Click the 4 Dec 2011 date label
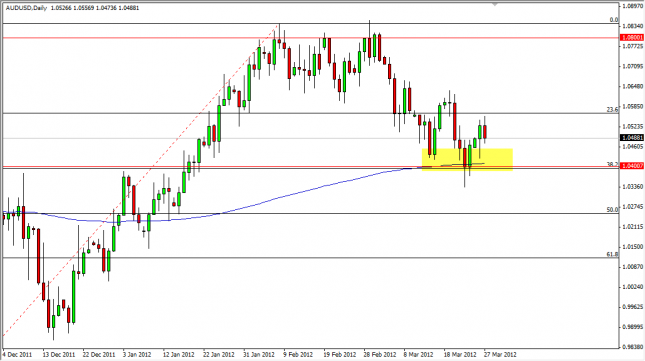Viewport: 645px width, 361px height. pyautogui.click(x=17, y=354)
